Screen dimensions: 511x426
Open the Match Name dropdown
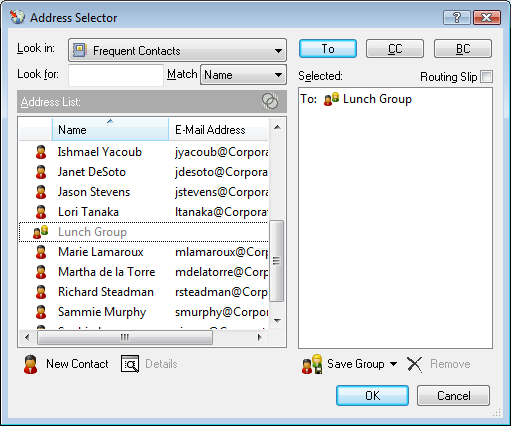coord(243,75)
